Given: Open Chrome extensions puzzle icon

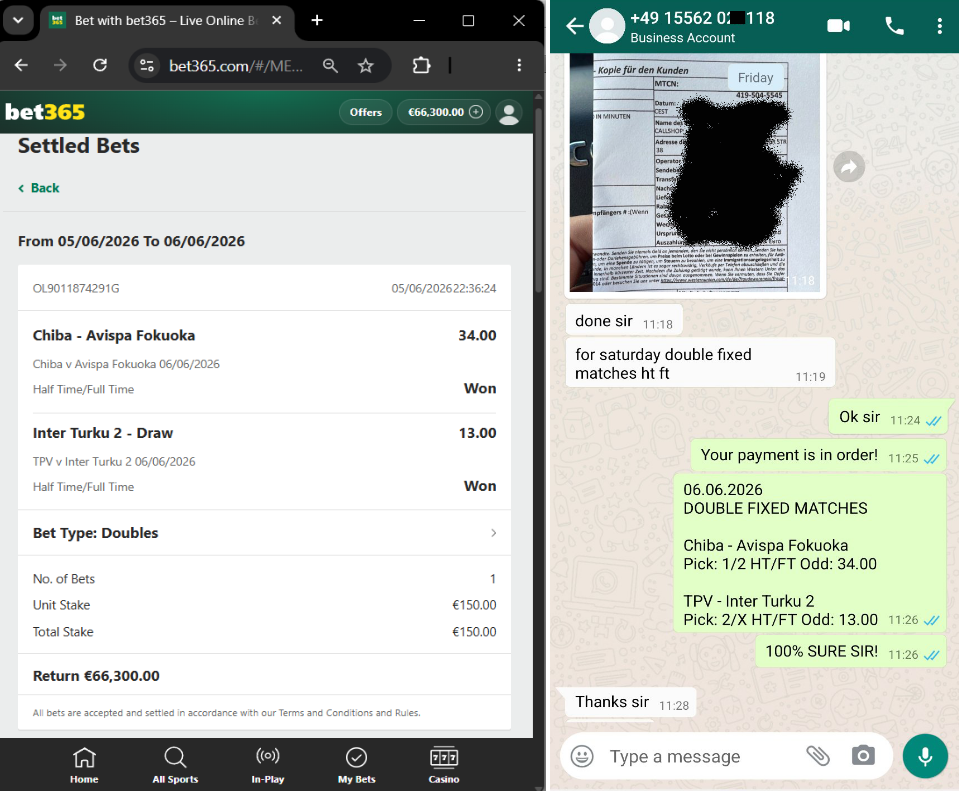Looking at the screenshot, I should pos(421,65).
